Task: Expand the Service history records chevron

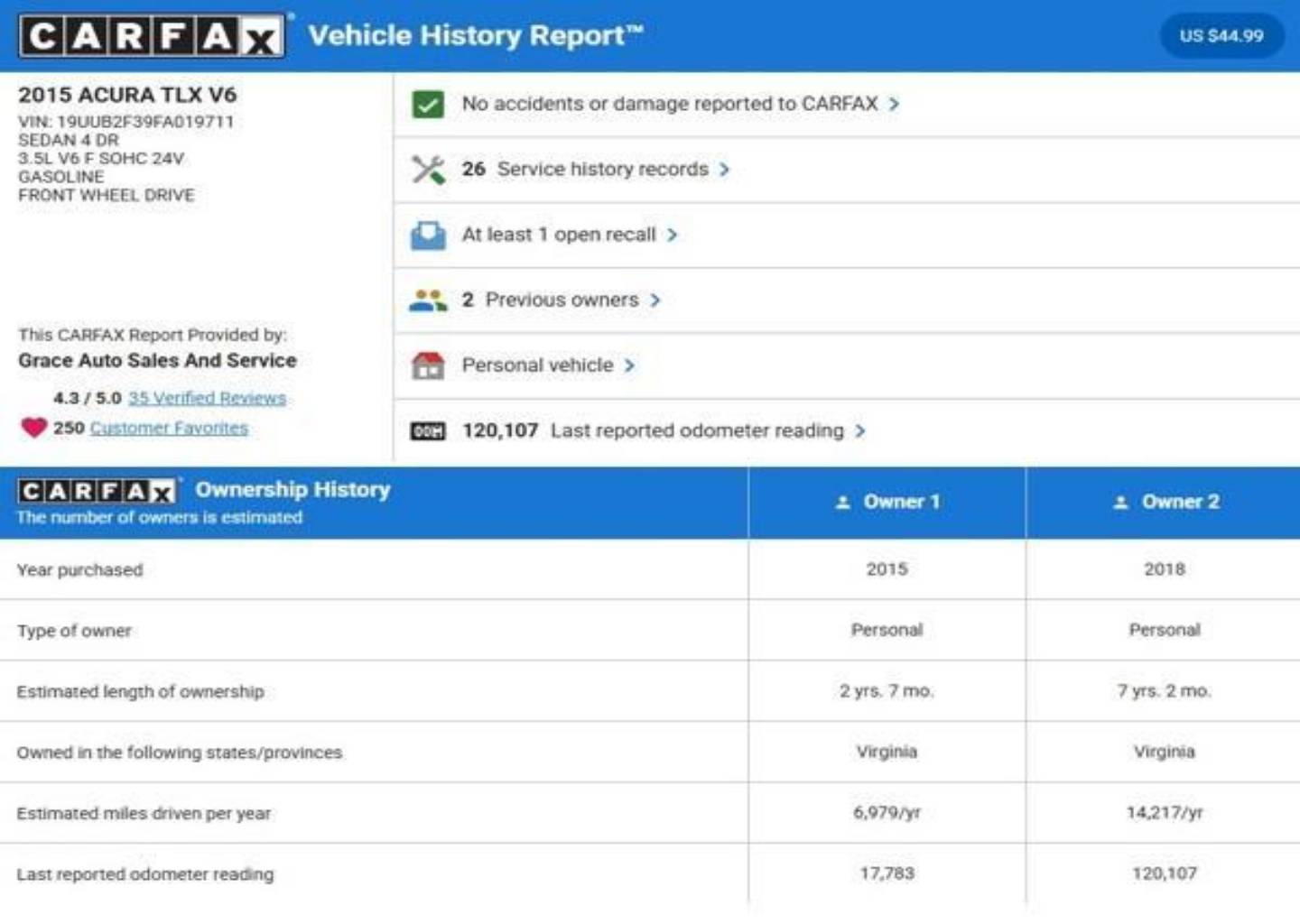Action: 724,170
